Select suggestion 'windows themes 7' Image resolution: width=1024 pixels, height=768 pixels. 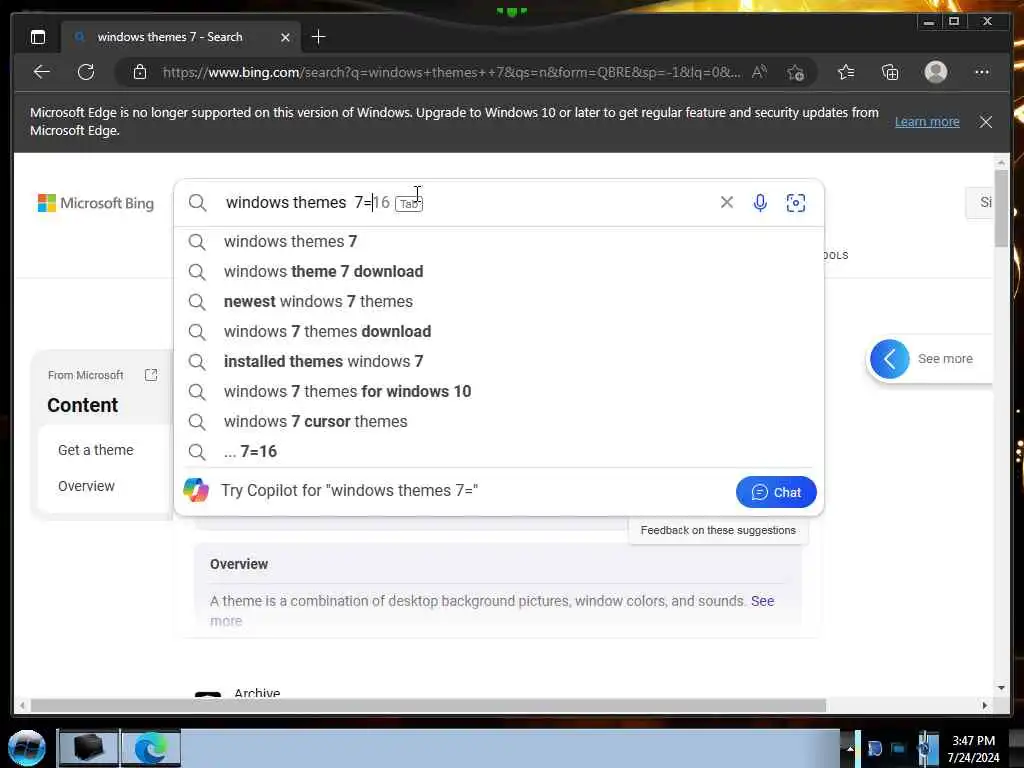pyautogui.click(x=498, y=242)
